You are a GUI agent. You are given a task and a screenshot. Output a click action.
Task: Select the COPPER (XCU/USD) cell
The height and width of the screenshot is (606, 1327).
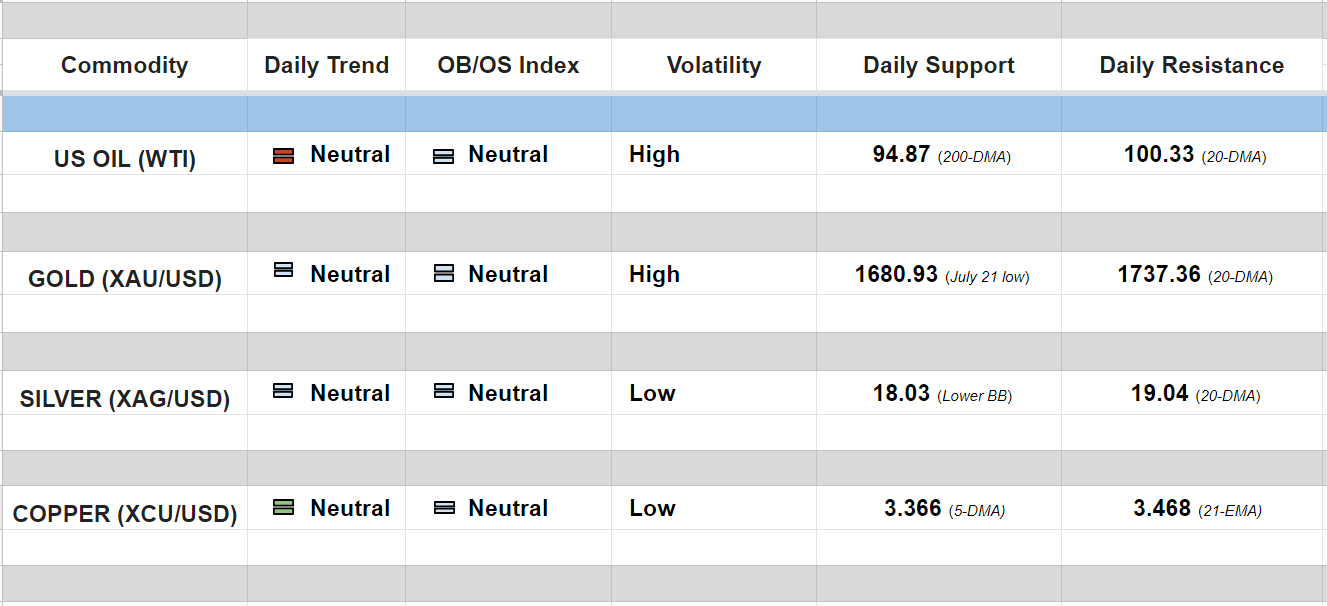(x=124, y=514)
